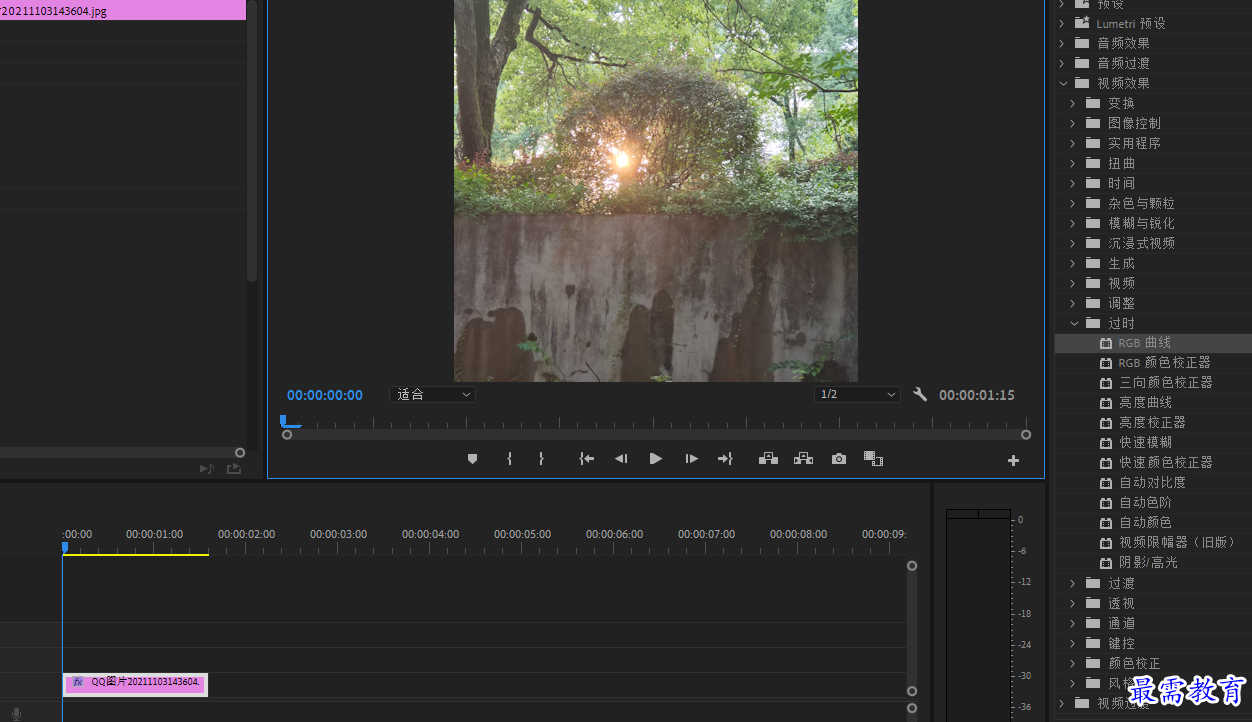Click the Program monitor left zoom handle
The image size is (1252, 722).
287,435
